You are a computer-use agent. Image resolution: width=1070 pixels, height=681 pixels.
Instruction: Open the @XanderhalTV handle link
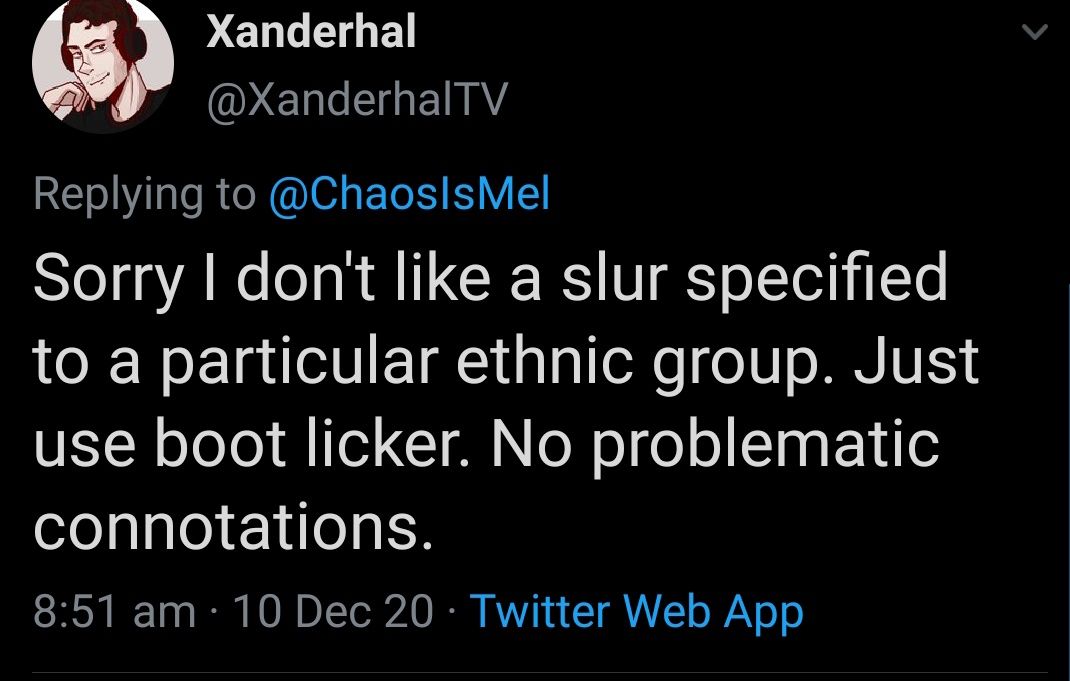click(x=356, y=100)
